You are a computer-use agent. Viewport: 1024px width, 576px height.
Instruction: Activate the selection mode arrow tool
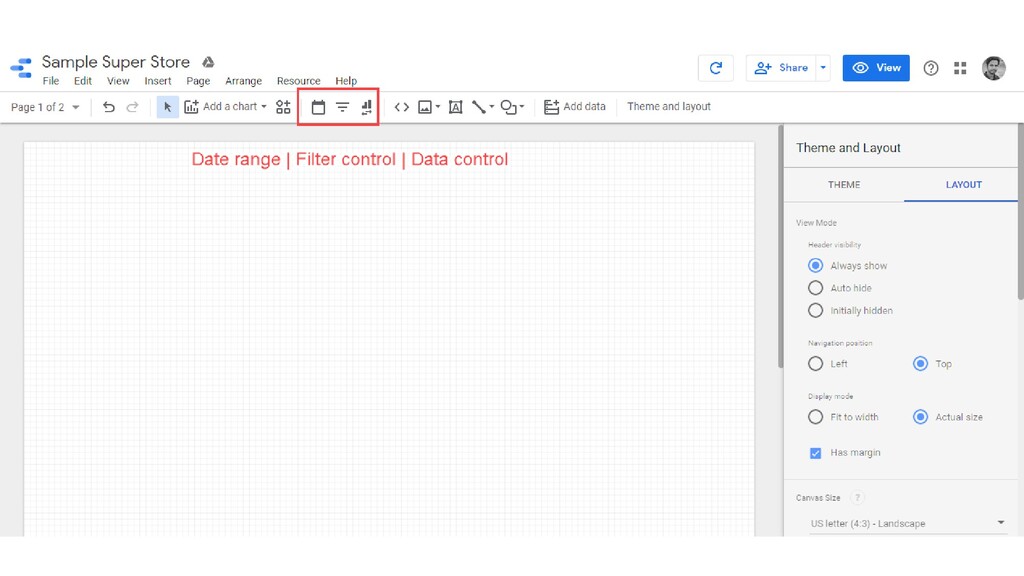(x=167, y=106)
